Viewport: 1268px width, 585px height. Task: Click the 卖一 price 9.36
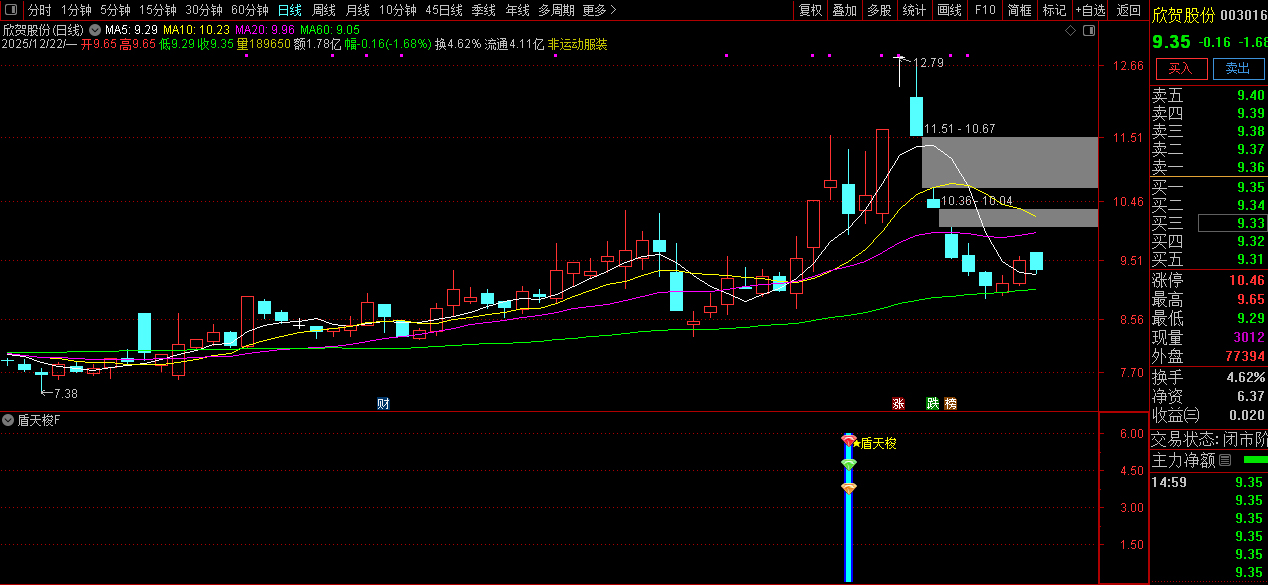(1250, 167)
